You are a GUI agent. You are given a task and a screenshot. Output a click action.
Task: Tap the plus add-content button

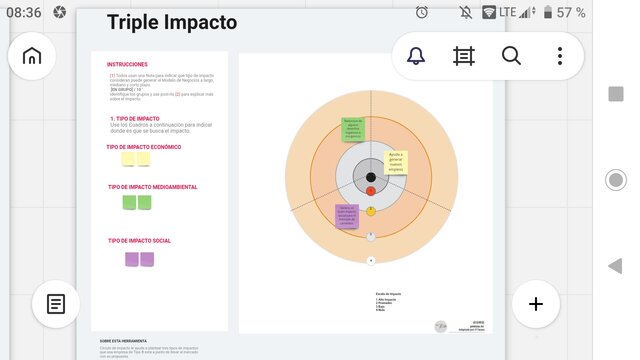536,304
